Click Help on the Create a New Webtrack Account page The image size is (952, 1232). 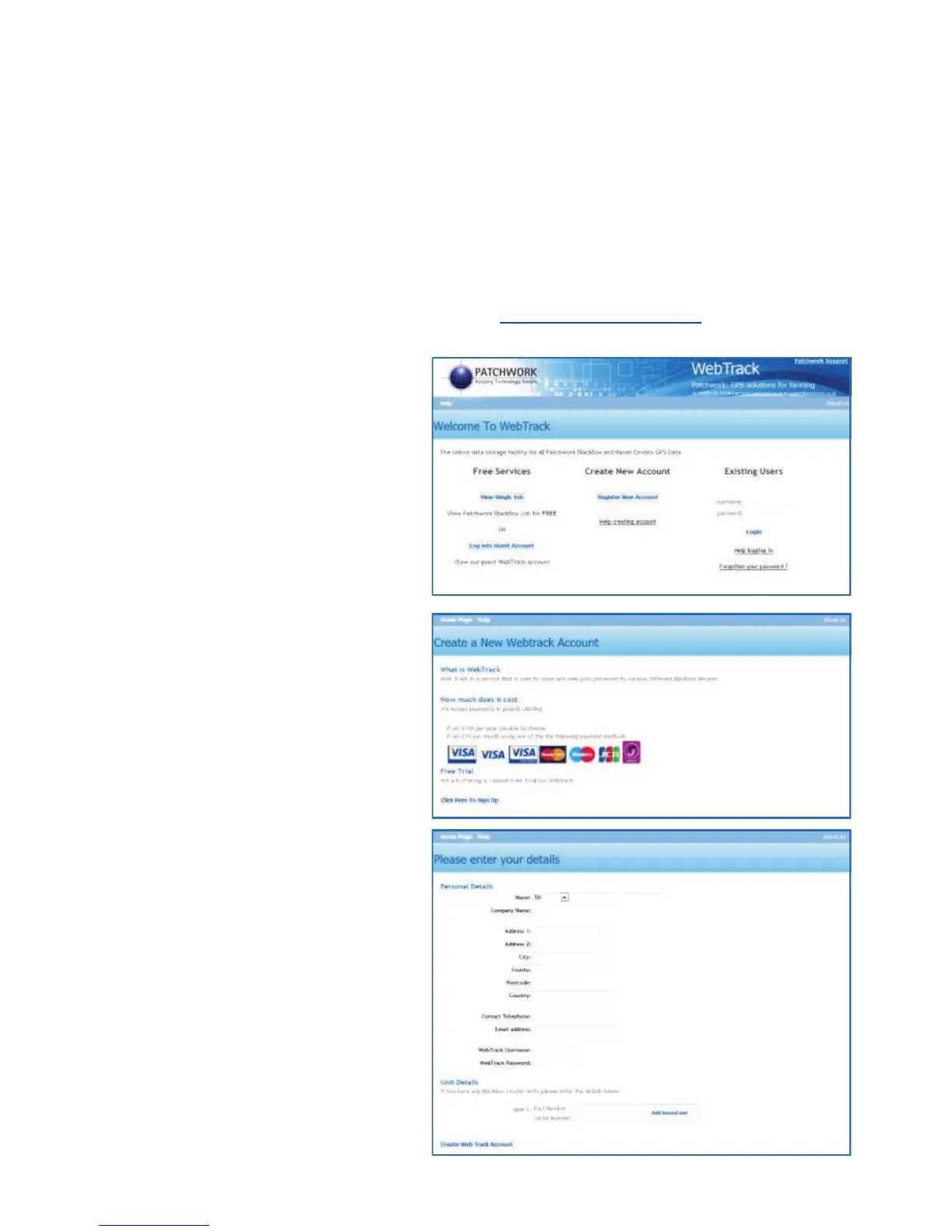(x=484, y=620)
